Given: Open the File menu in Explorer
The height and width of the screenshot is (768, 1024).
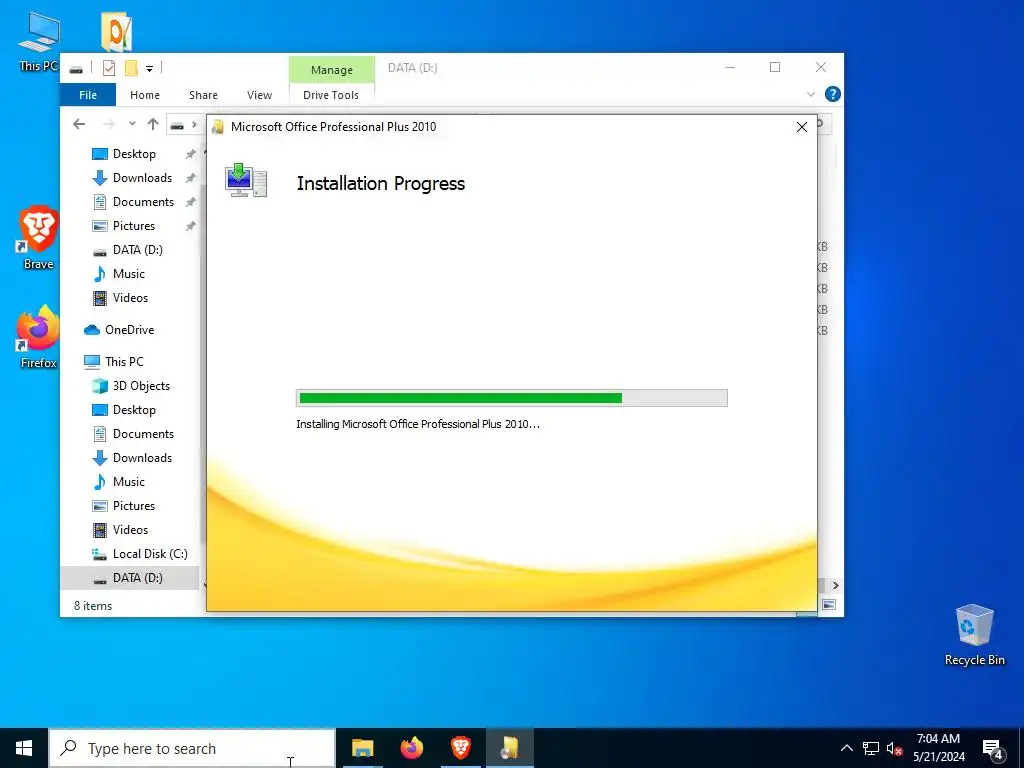Looking at the screenshot, I should [88, 95].
